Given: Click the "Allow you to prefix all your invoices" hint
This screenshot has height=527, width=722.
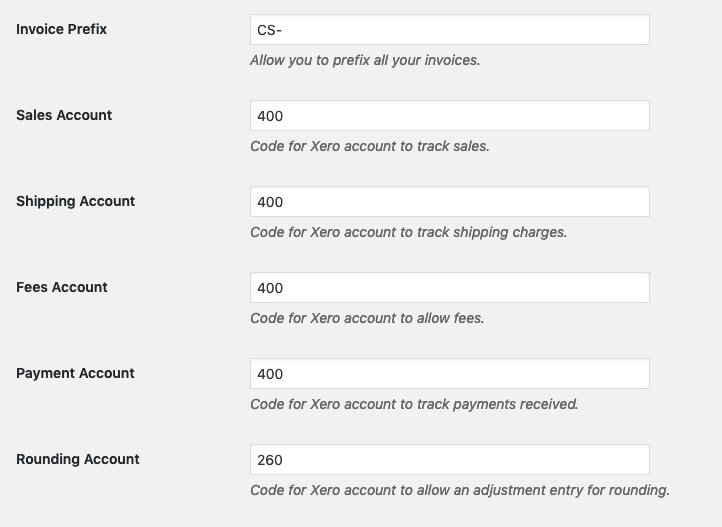Looking at the screenshot, I should [x=365, y=60].
